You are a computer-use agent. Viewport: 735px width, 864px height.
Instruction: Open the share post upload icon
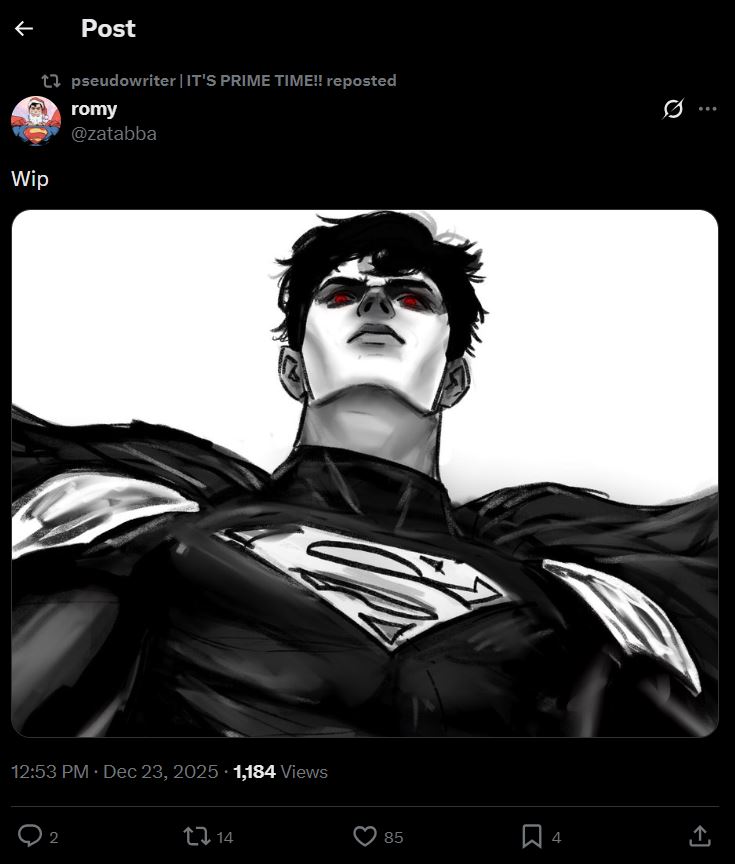point(700,835)
